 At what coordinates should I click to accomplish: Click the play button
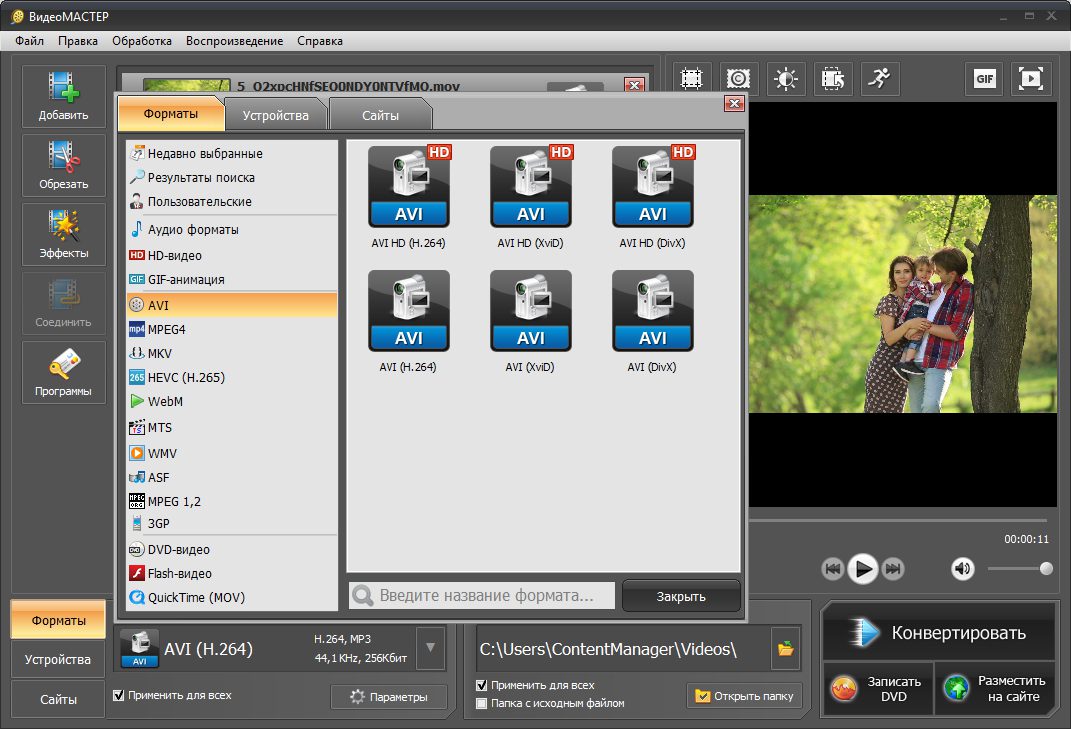[x=863, y=568]
